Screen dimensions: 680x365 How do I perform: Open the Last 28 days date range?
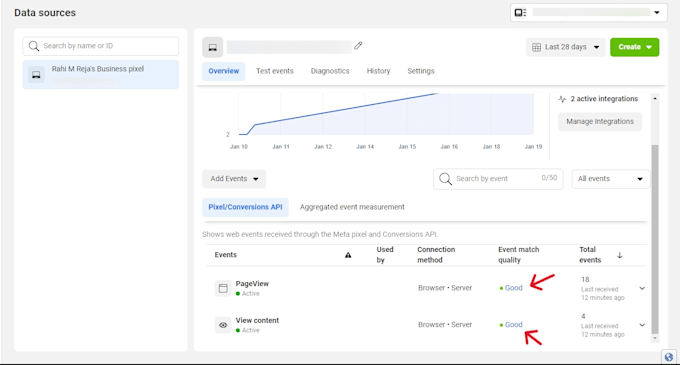pyautogui.click(x=566, y=47)
